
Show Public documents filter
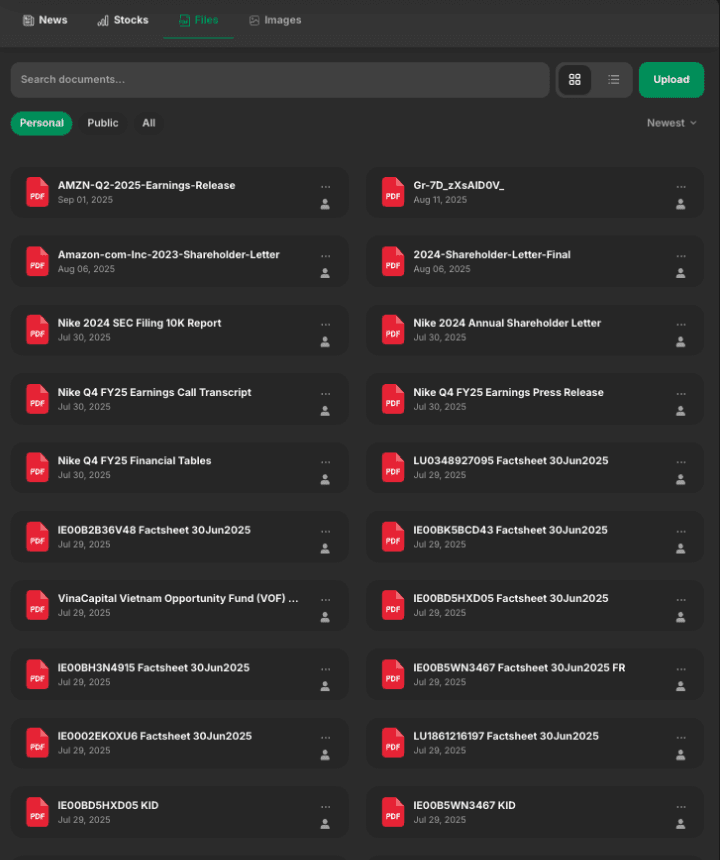[x=103, y=123]
